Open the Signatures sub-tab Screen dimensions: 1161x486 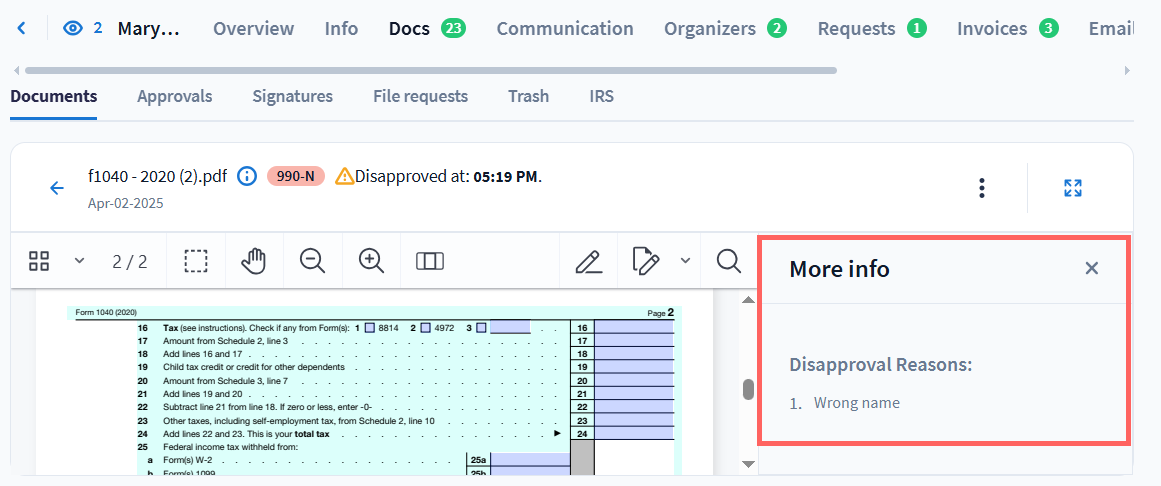click(292, 96)
